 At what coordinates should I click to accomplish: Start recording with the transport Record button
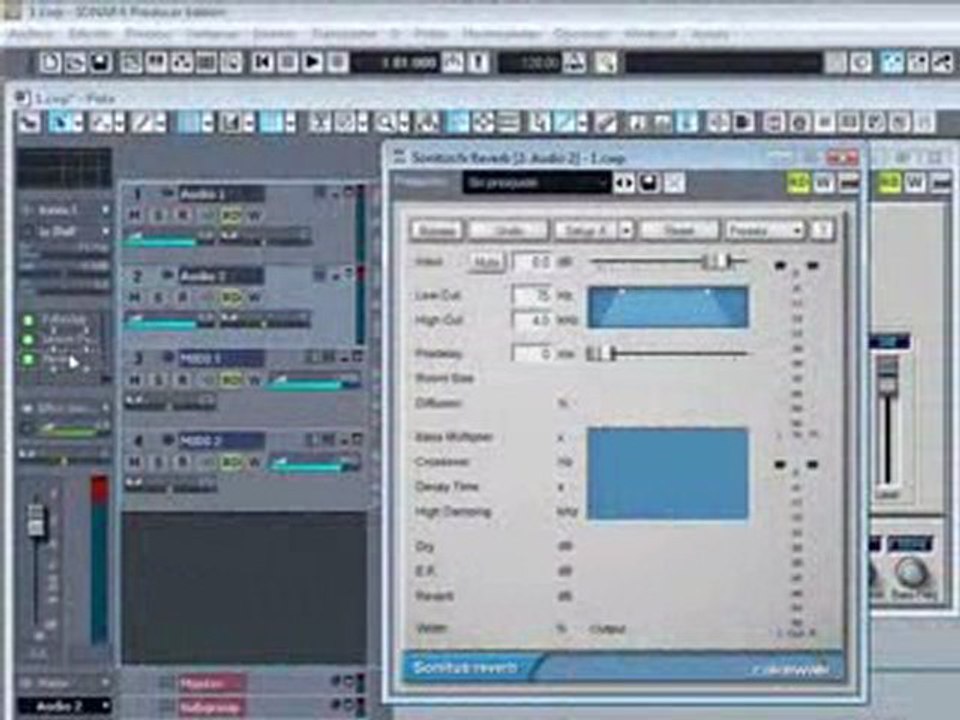coord(337,62)
